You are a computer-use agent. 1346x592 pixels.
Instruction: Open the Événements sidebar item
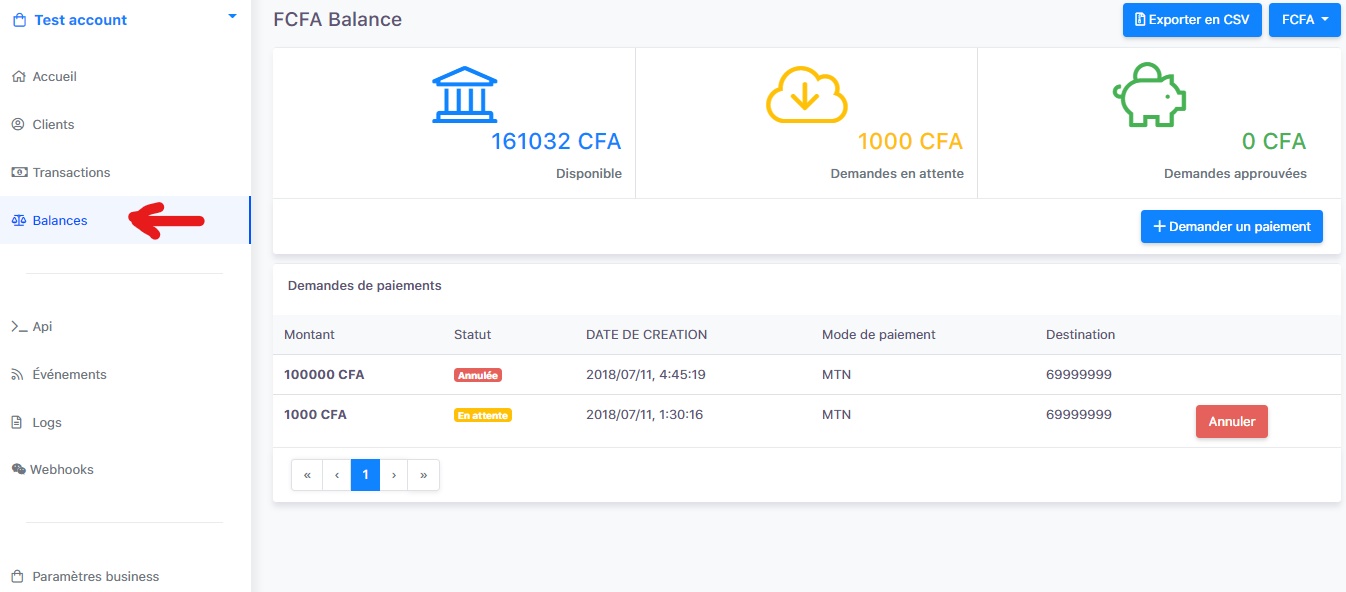coord(70,375)
